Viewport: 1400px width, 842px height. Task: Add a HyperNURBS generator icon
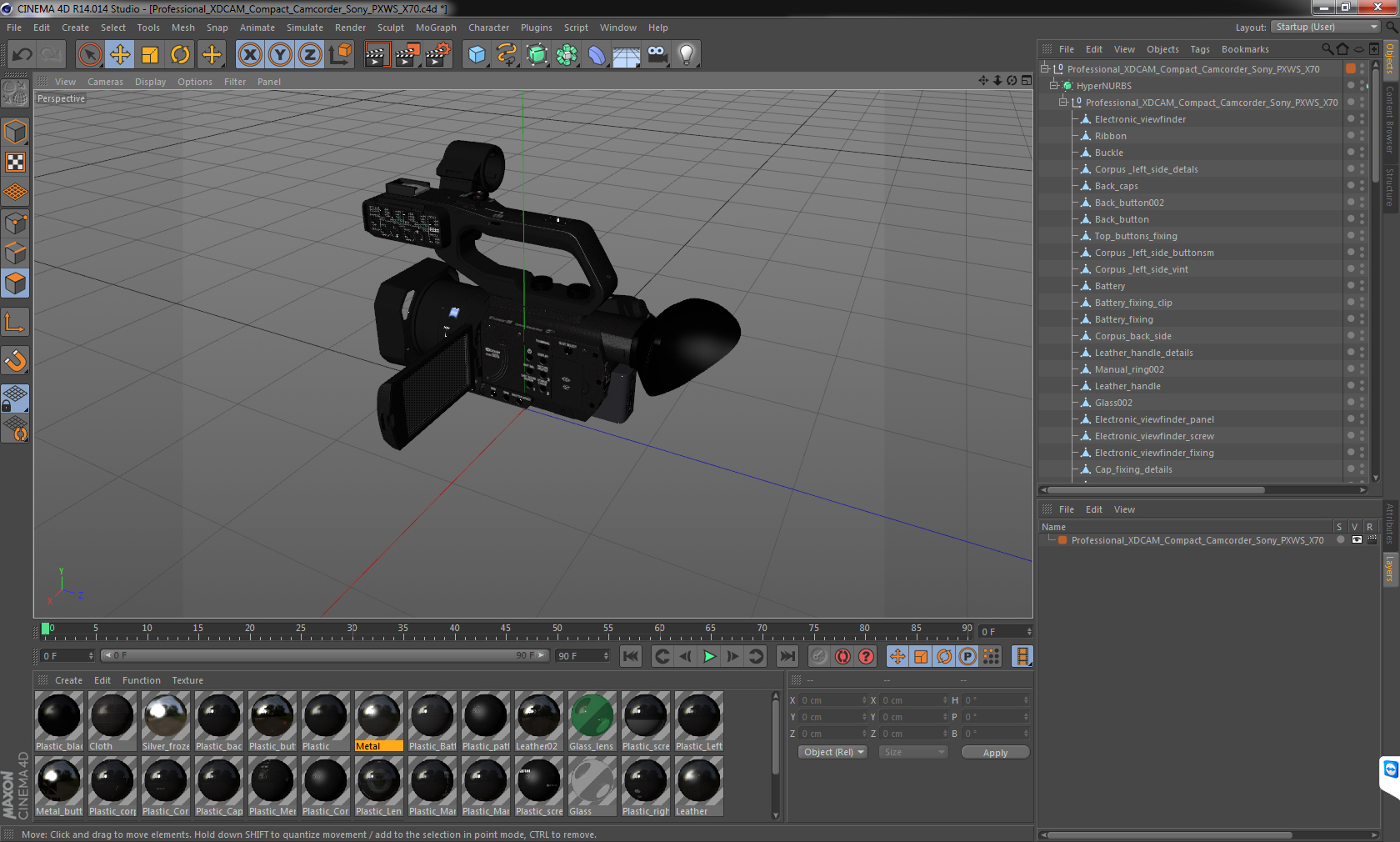[537, 55]
